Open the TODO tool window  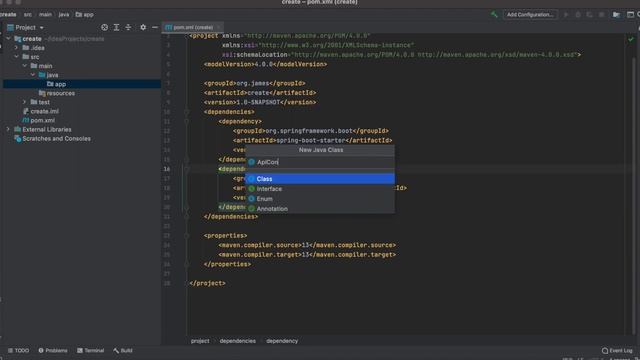pyautogui.click(x=18, y=350)
